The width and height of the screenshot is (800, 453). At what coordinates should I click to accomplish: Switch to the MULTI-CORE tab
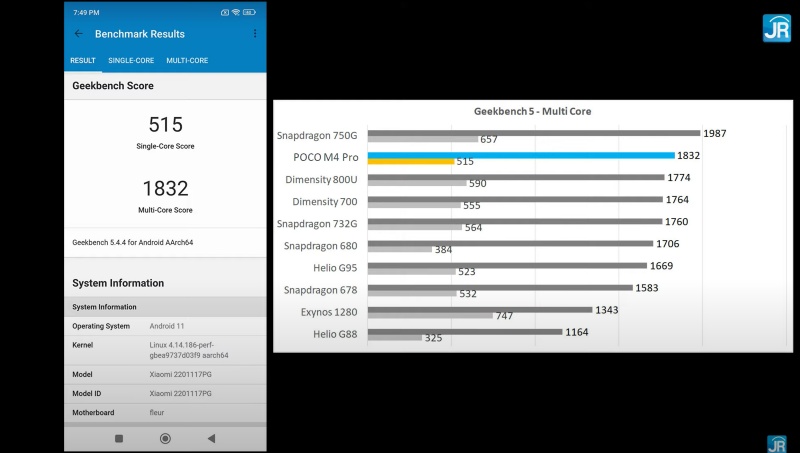point(187,60)
